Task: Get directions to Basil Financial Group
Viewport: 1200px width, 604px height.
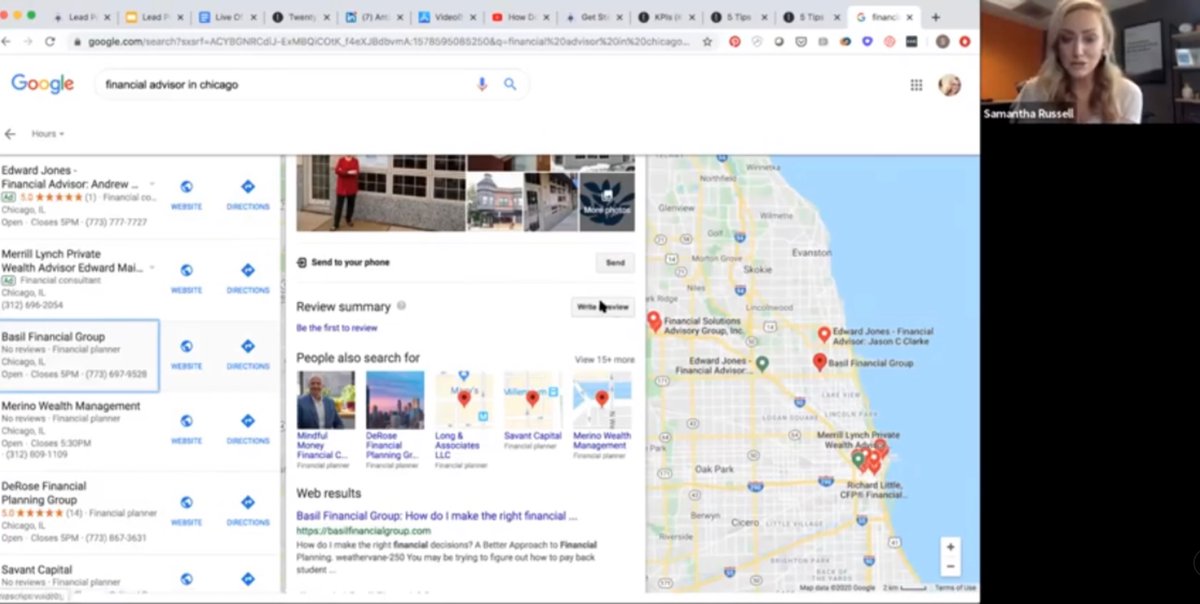Action: pyautogui.click(x=248, y=354)
